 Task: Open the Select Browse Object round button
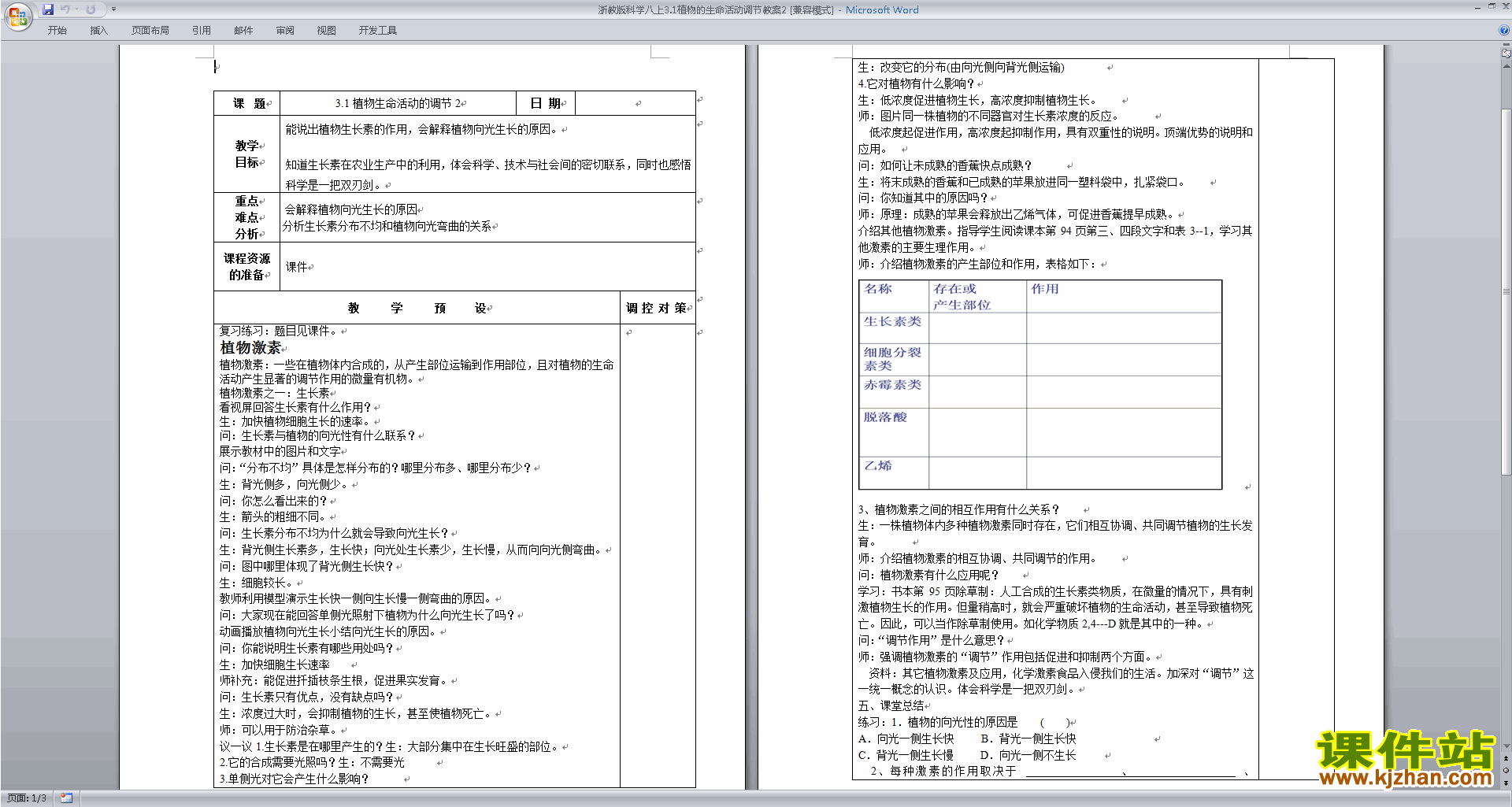(x=1506, y=770)
